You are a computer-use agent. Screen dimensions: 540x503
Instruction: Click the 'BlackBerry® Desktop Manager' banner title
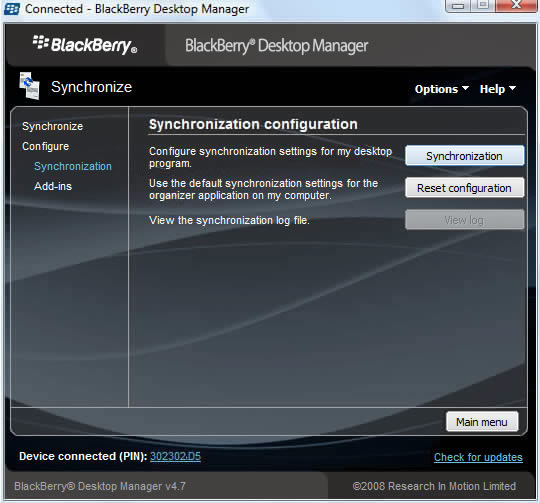pyautogui.click(x=277, y=46)
